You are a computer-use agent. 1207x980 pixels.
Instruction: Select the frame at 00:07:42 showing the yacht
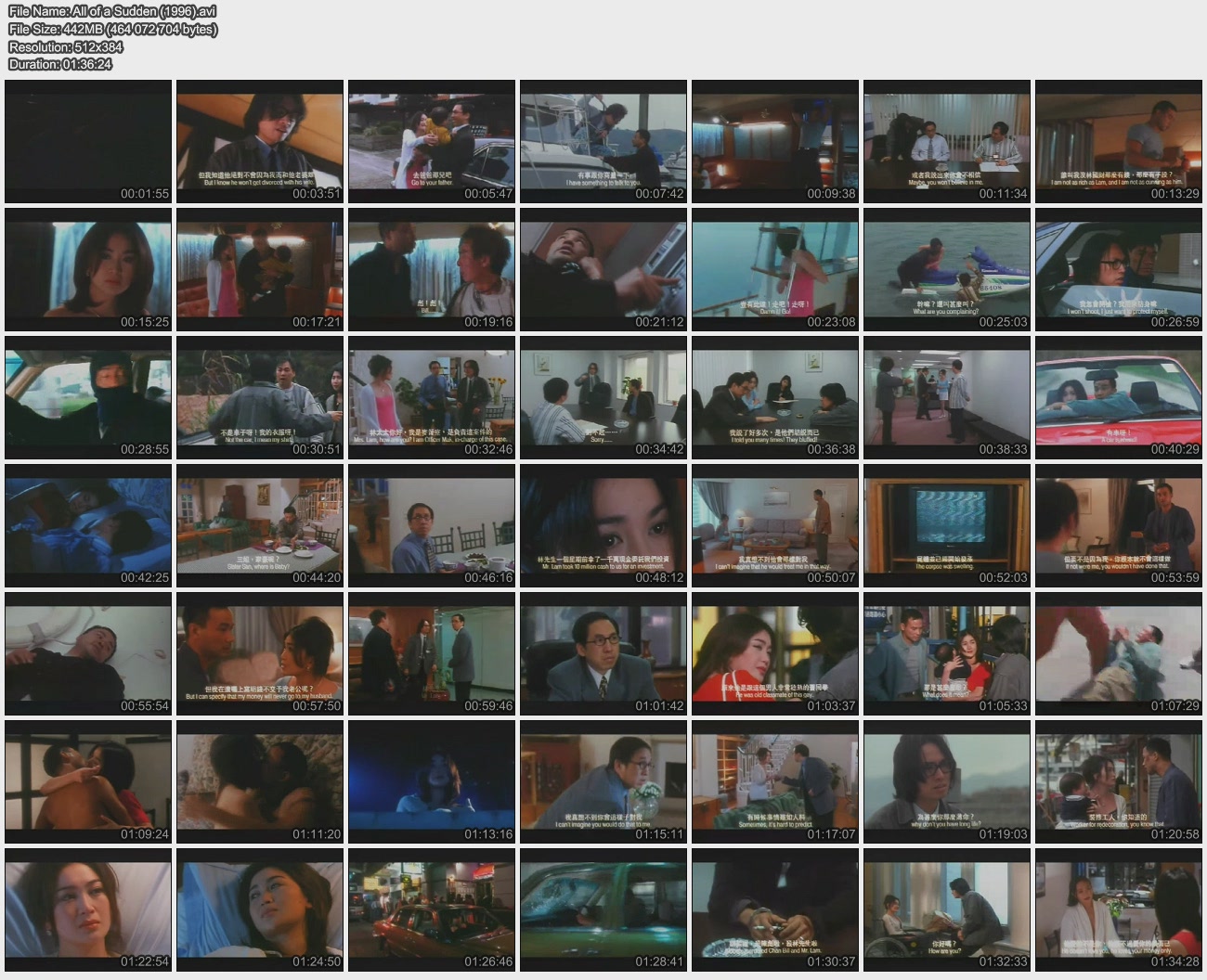click(603, 141)
